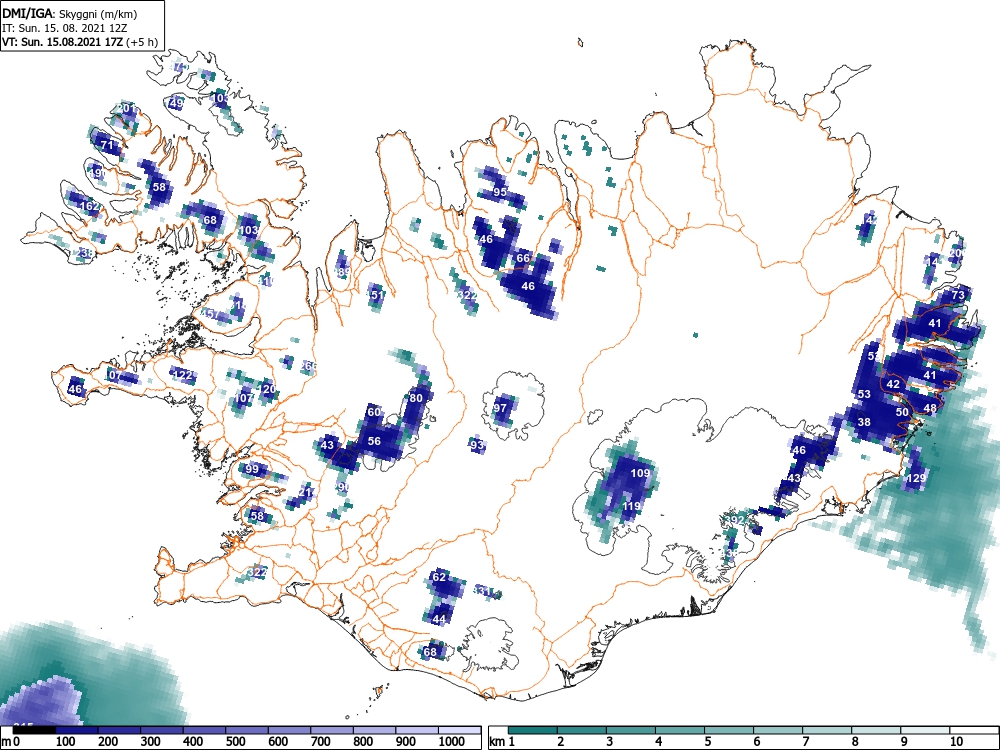Screen dimensions: 1000x750
Task: Click the 'm' unit label of the meter legend
Action: pyautogui.click(x=6, y=742)
